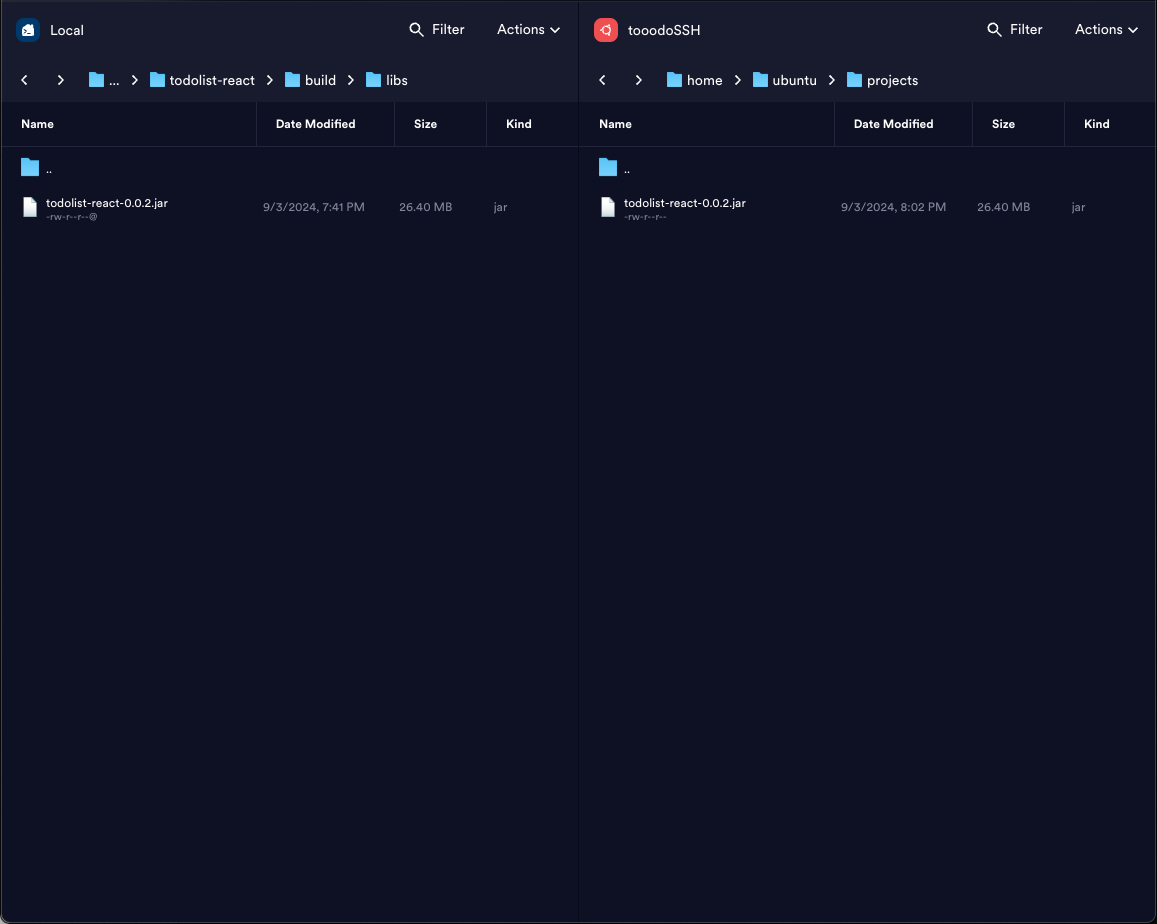Click remote jar file icon
1157x924 pixels.
(x=607, y=207)
